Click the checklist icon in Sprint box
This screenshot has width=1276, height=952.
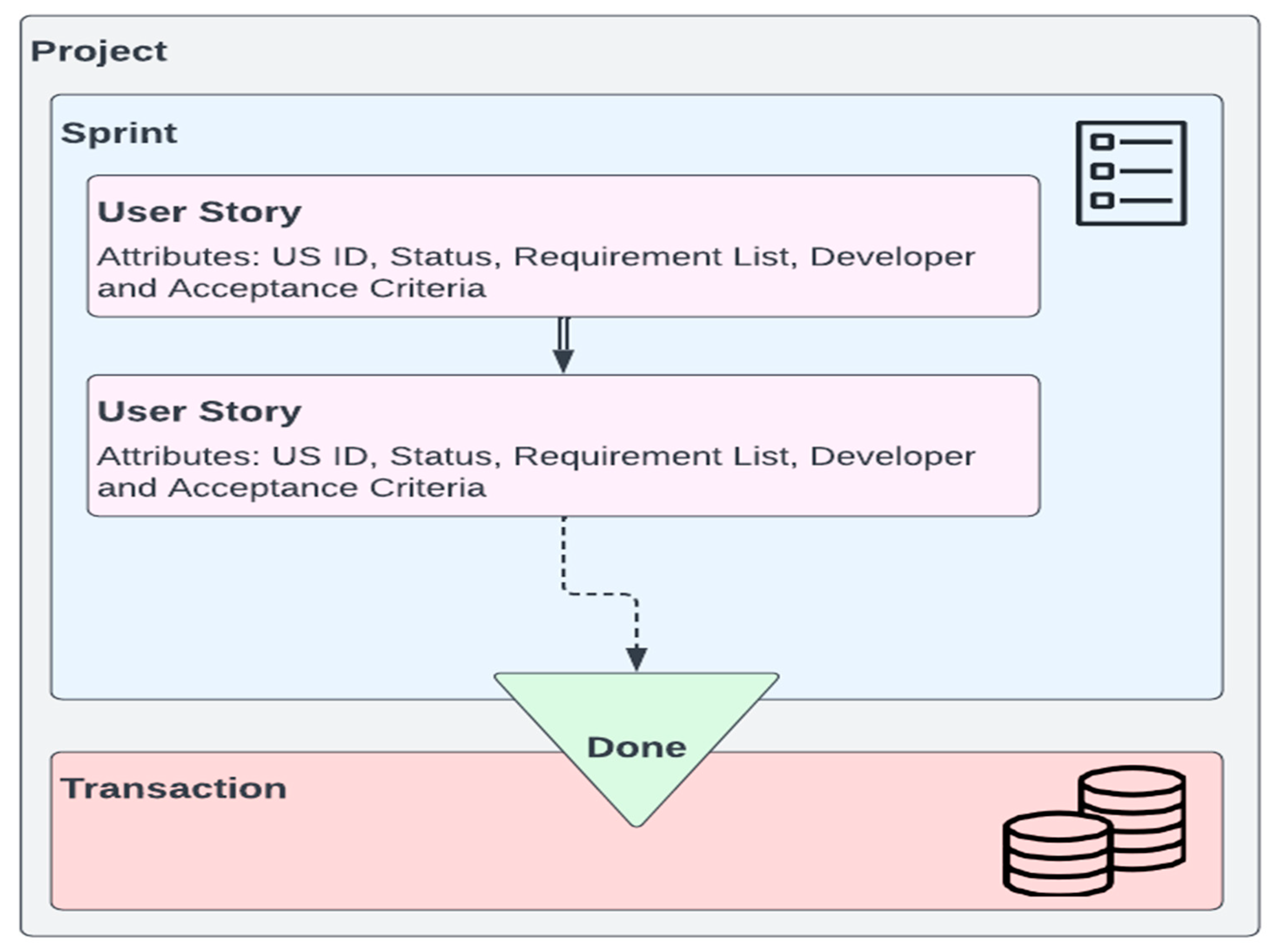[x=1131, y=173]
